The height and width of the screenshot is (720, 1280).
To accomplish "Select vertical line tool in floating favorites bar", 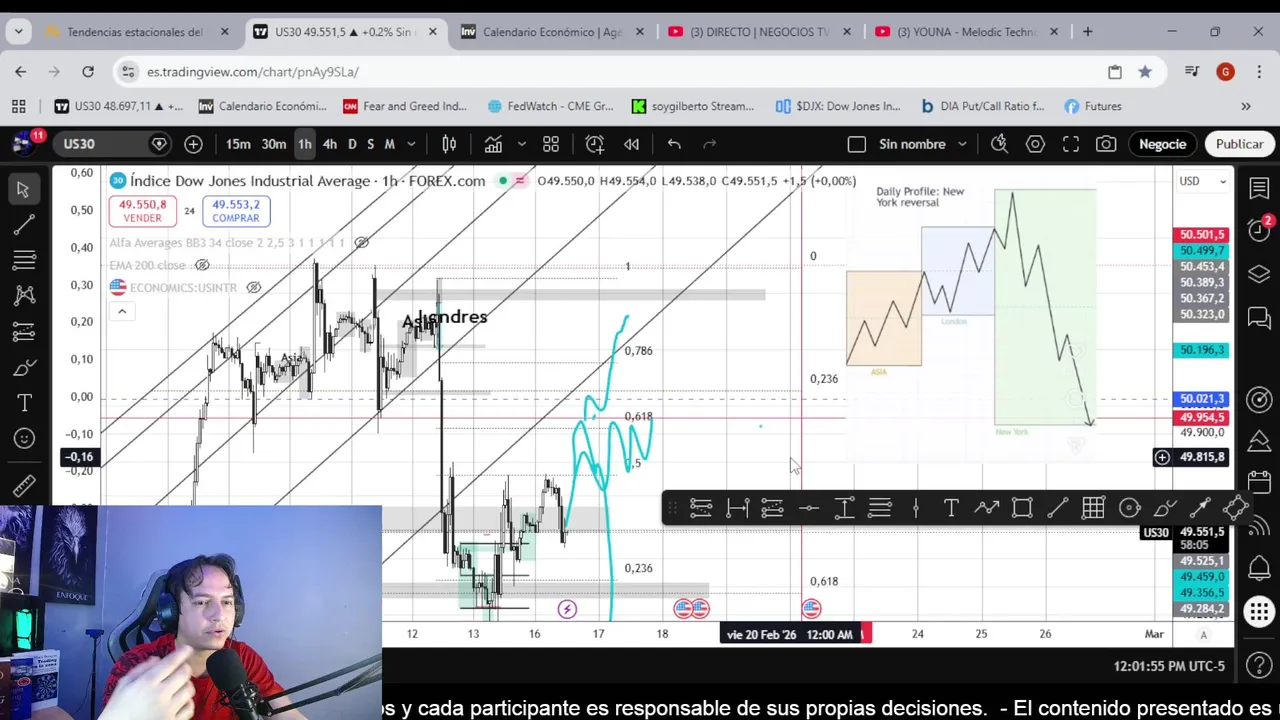I will click(x=915, y=509).
